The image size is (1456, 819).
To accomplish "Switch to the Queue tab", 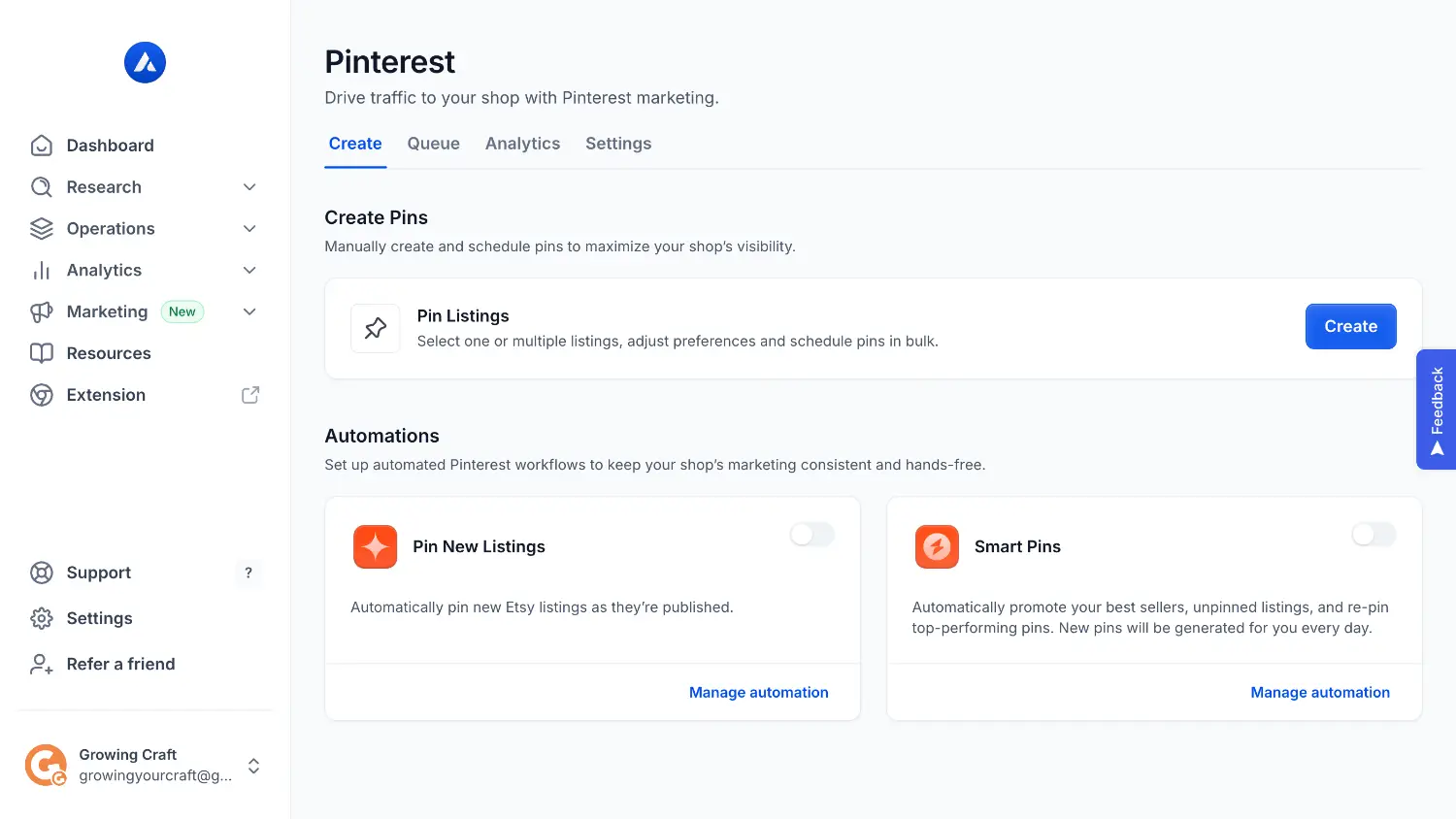I will [x=433, y=144].
